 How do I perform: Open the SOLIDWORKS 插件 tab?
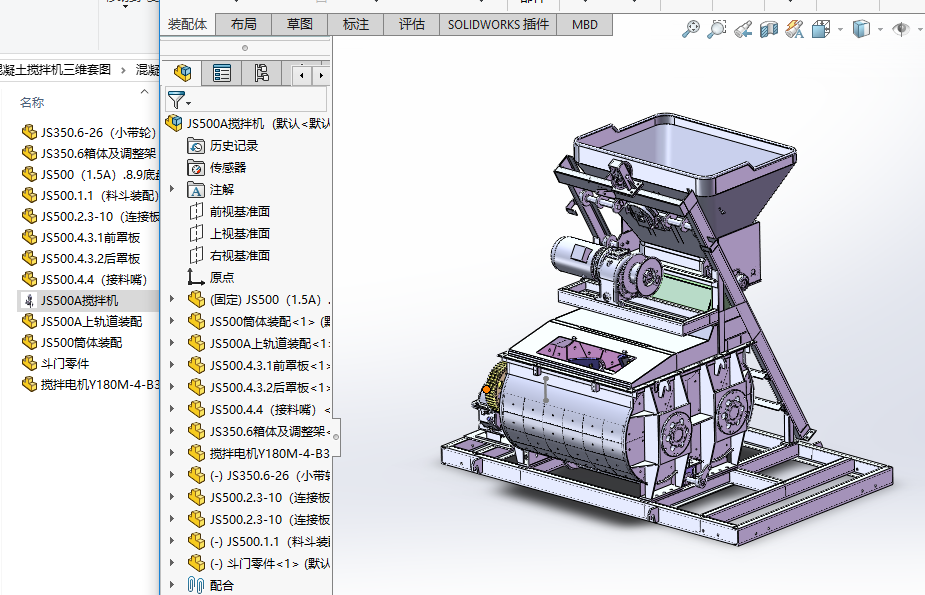pyautogui.click(x=498, y=24)
